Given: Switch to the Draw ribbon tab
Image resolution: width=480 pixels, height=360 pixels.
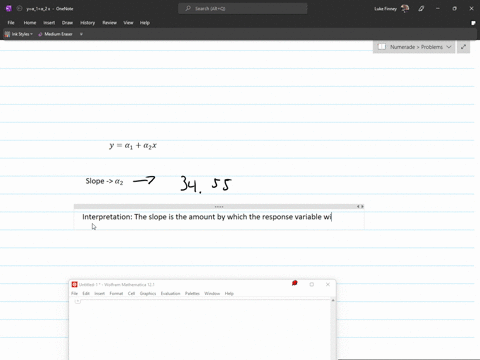Looking at the screenshot, I should pyautogui.click(x=67, y=23).
